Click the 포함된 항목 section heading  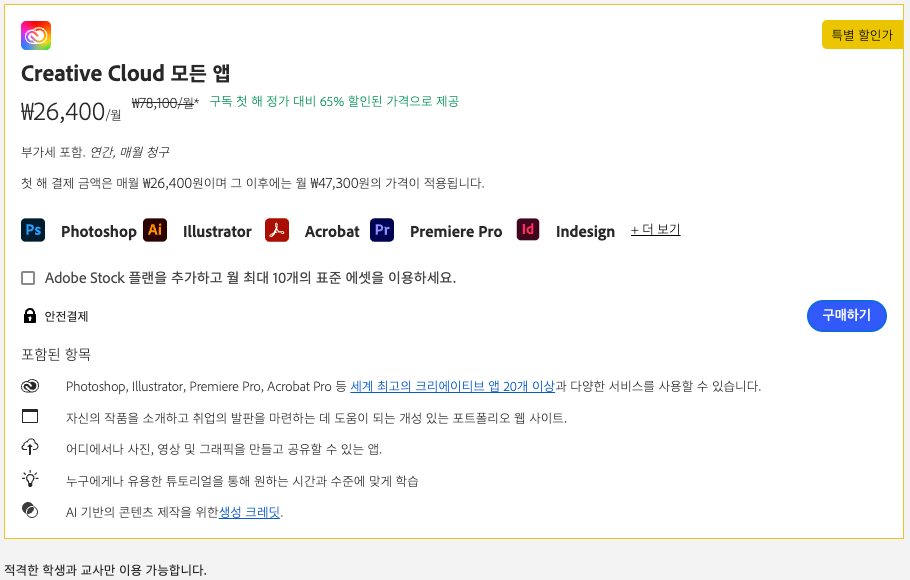56,354
